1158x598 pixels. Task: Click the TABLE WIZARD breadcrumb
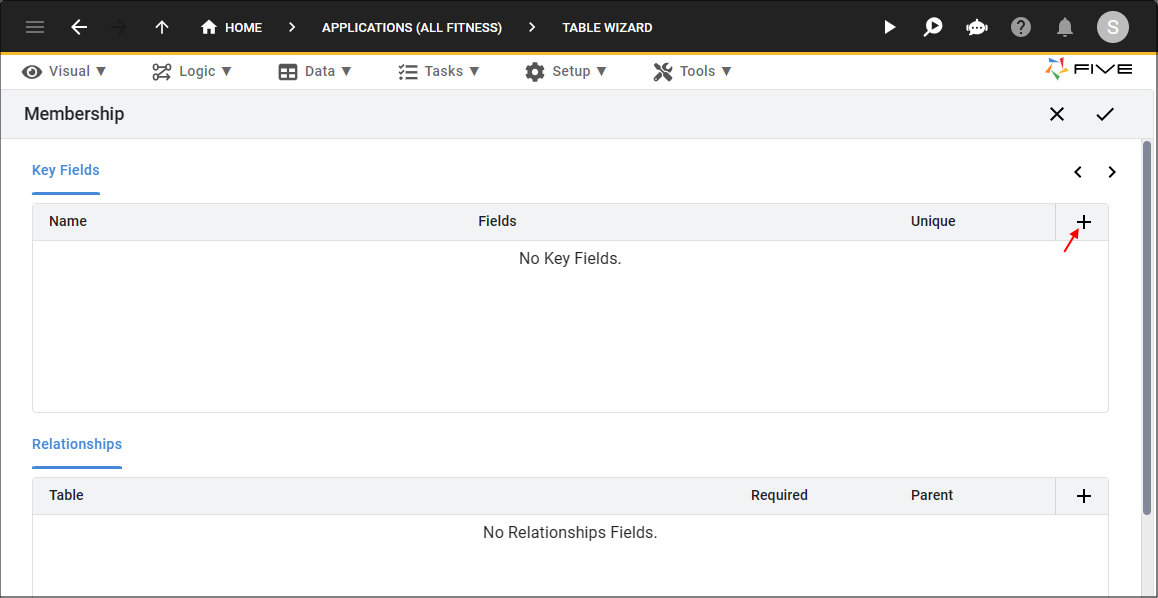(x=607, y=27)
